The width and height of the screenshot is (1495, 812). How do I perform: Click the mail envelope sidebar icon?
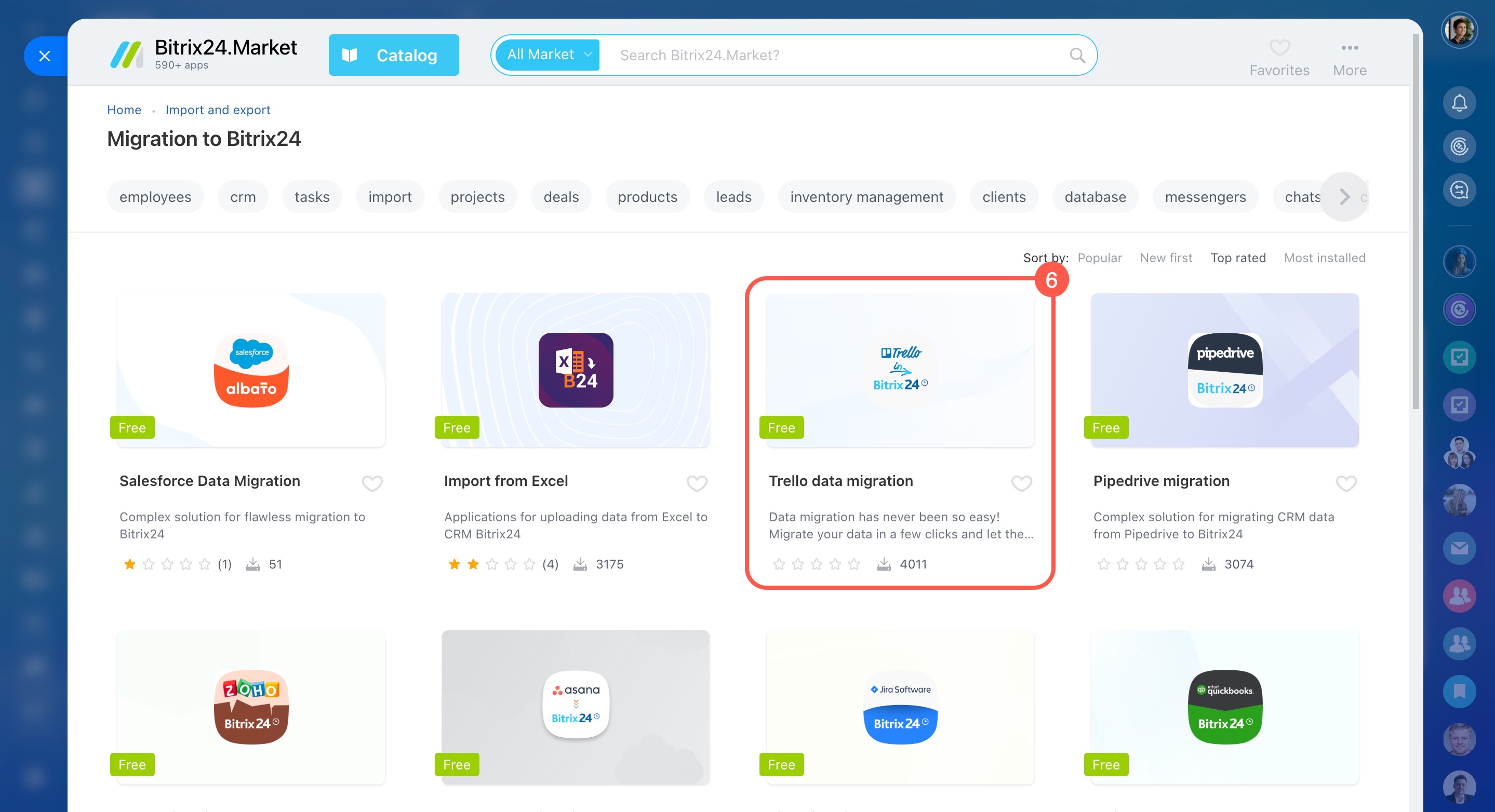tap(1459, 548)
